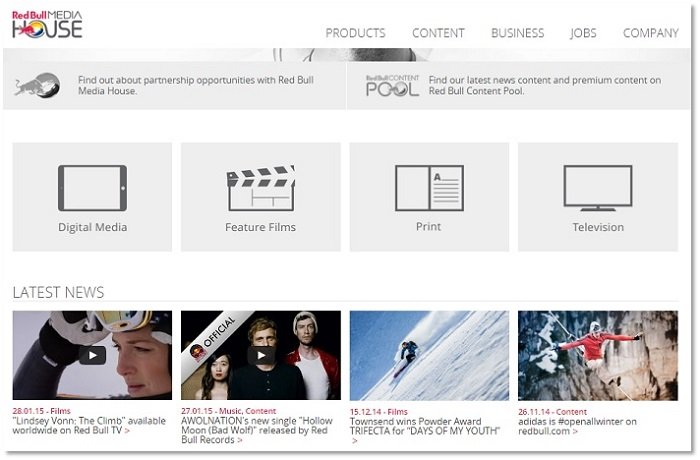Play the AWOLNATION official video
The height and width of the screenshot is (460, 700).
pos(261,355)
